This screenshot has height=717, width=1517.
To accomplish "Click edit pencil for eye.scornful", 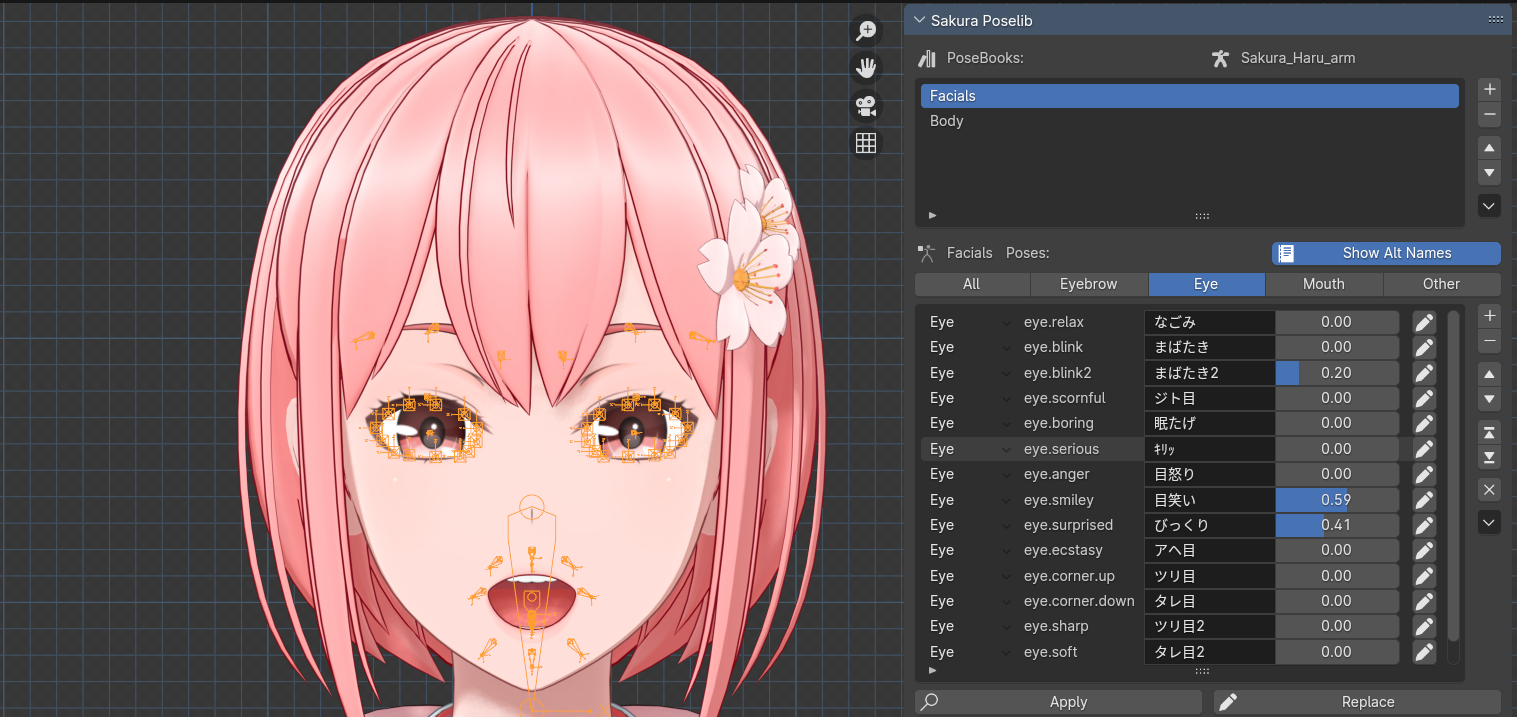I will [1424, 398].
